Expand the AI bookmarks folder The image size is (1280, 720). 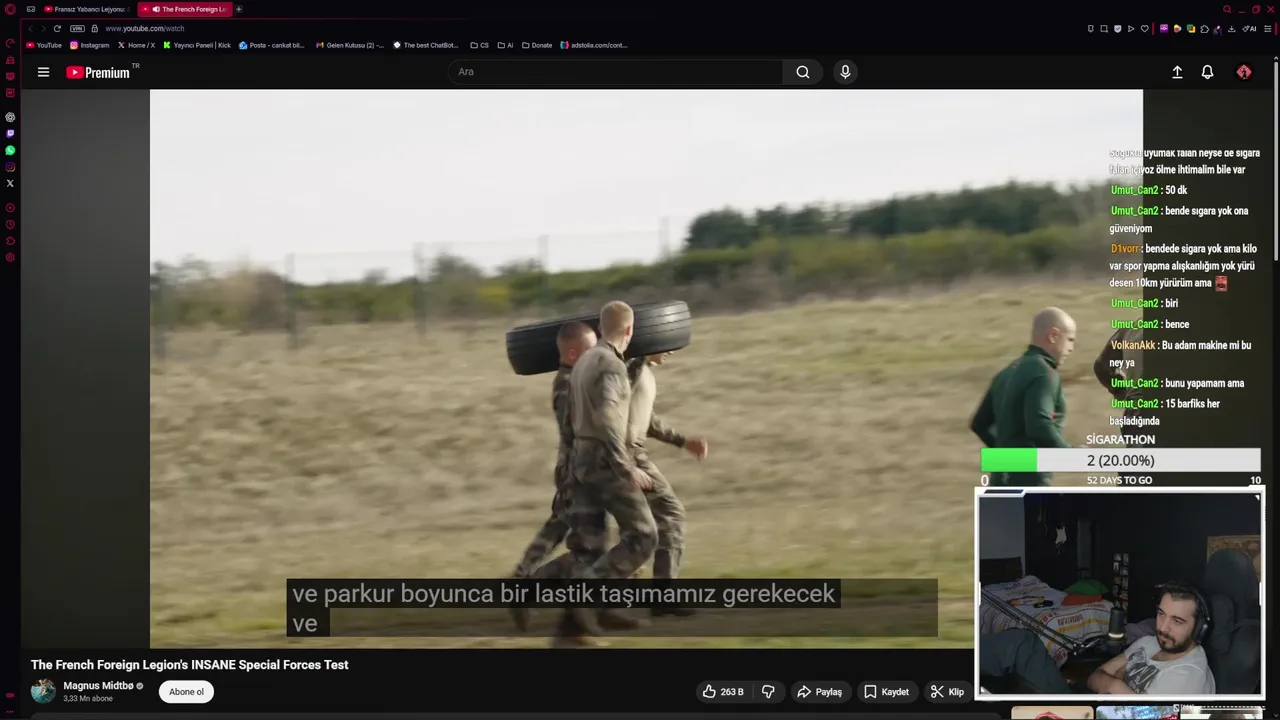(505, 45)
